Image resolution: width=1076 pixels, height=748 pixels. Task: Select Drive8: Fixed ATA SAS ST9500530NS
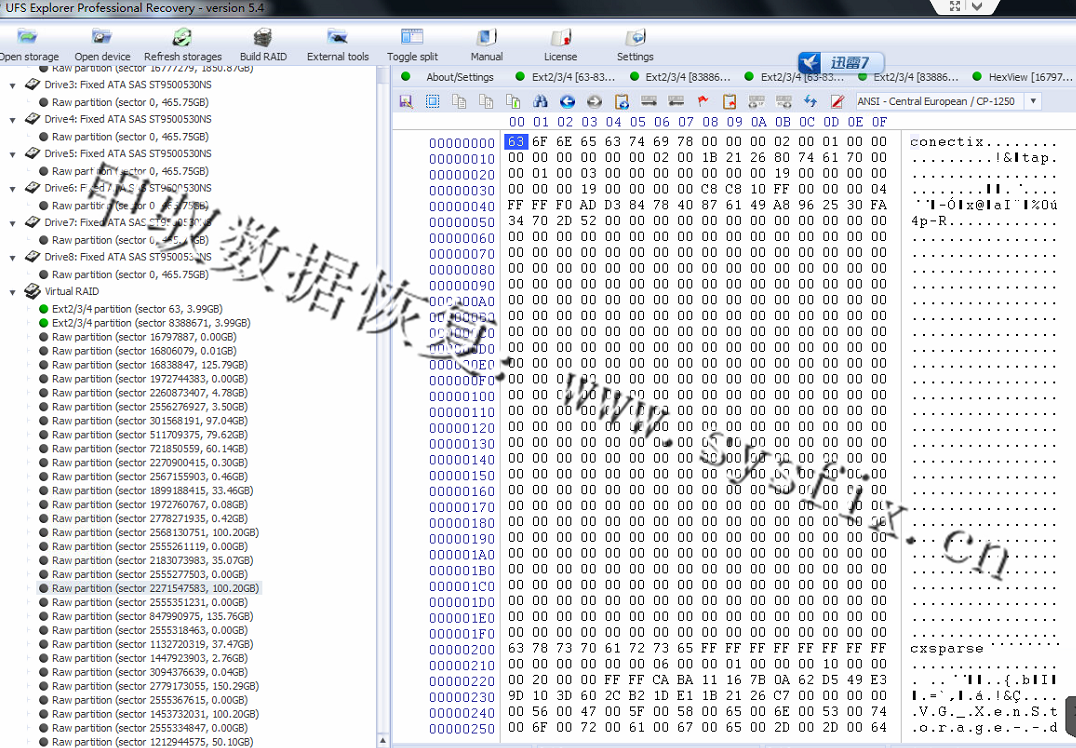(x=128, y=257)
